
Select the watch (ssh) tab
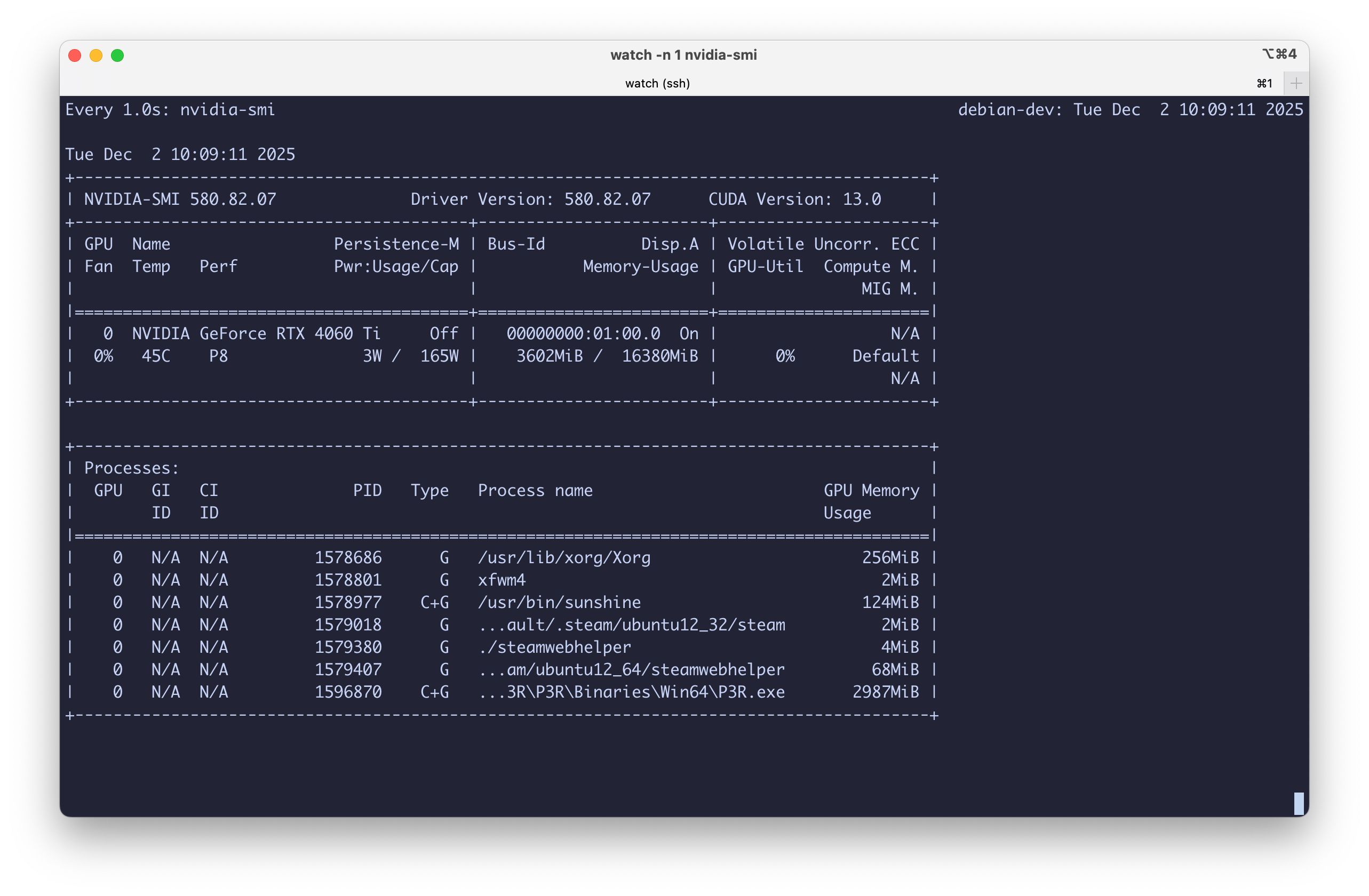point(657,83)
